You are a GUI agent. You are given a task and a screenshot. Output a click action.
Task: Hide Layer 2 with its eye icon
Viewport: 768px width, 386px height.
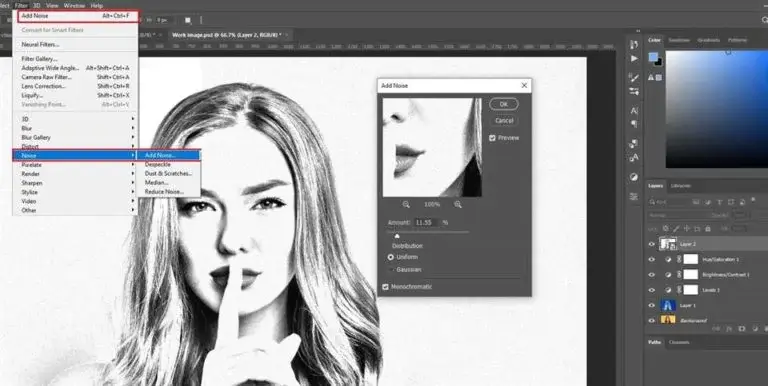(651, 244)
